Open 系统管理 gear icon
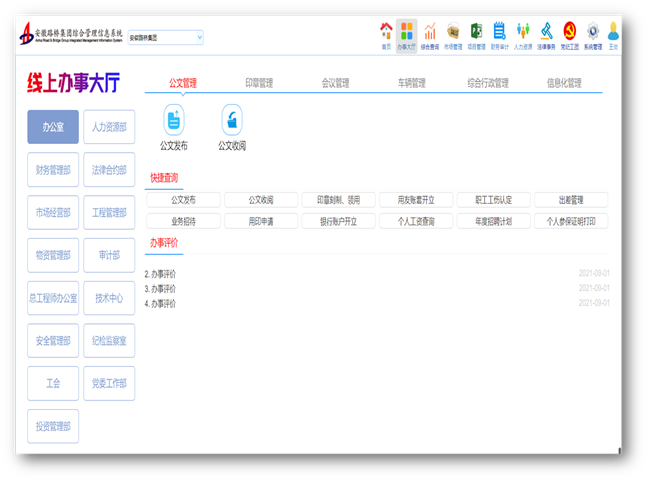This screenshot has height=482, width=650. click(593, 34)
